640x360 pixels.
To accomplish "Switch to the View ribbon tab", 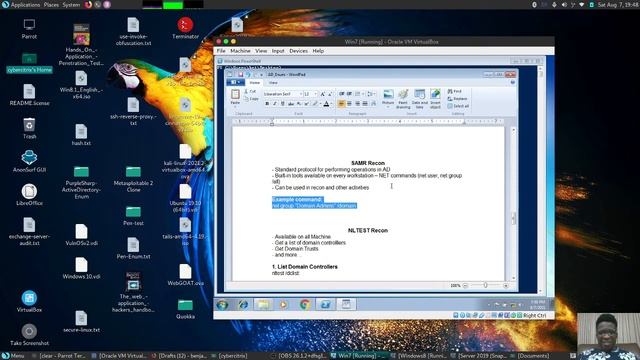I will point(273,82).
